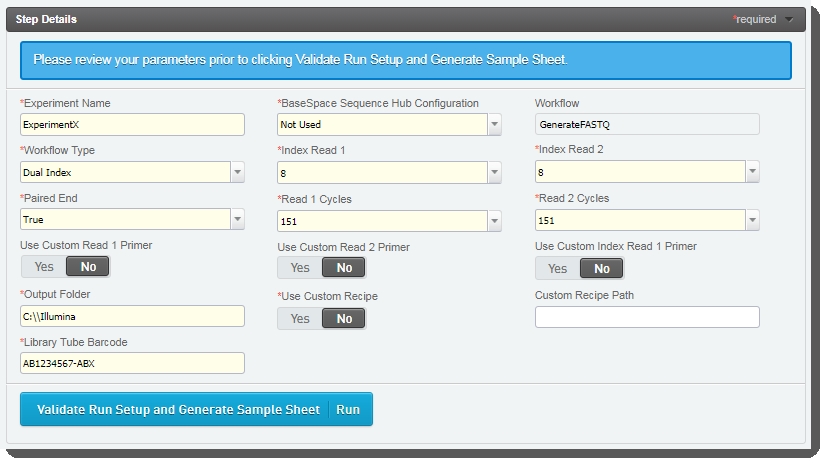Expand the Read 2 Cycles dropdown

[751, 220]
